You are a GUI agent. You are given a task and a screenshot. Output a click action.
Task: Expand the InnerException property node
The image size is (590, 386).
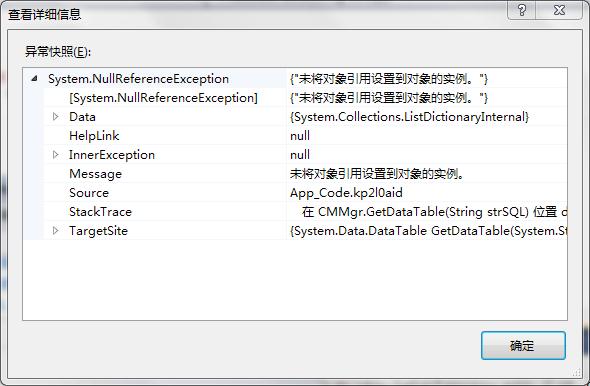pos(55,155)
